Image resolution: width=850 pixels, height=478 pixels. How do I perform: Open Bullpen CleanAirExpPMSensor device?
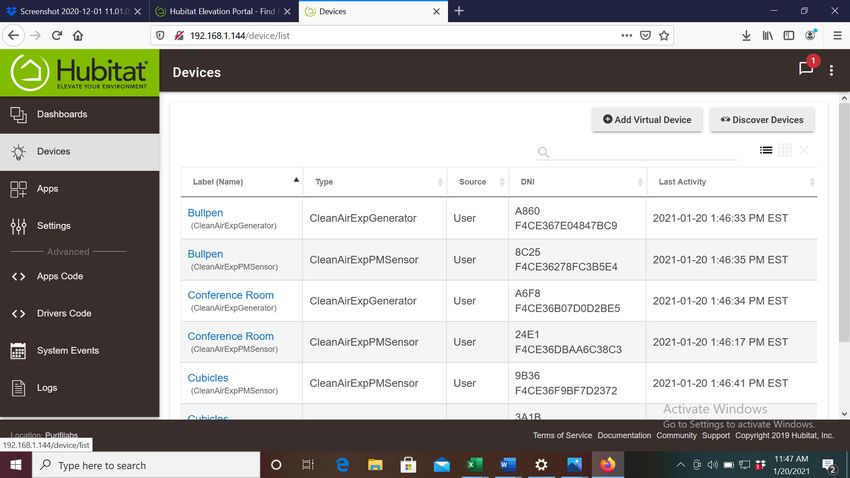point(205,254)
